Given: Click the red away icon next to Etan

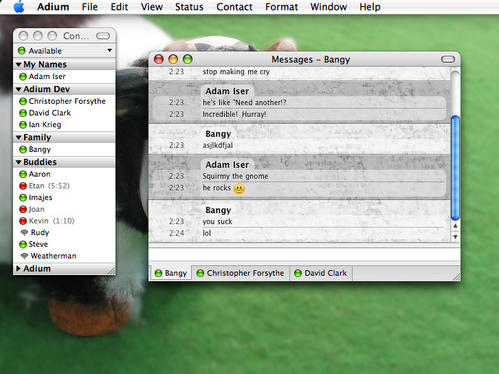Looking at the screenshot, I should 23,186.
